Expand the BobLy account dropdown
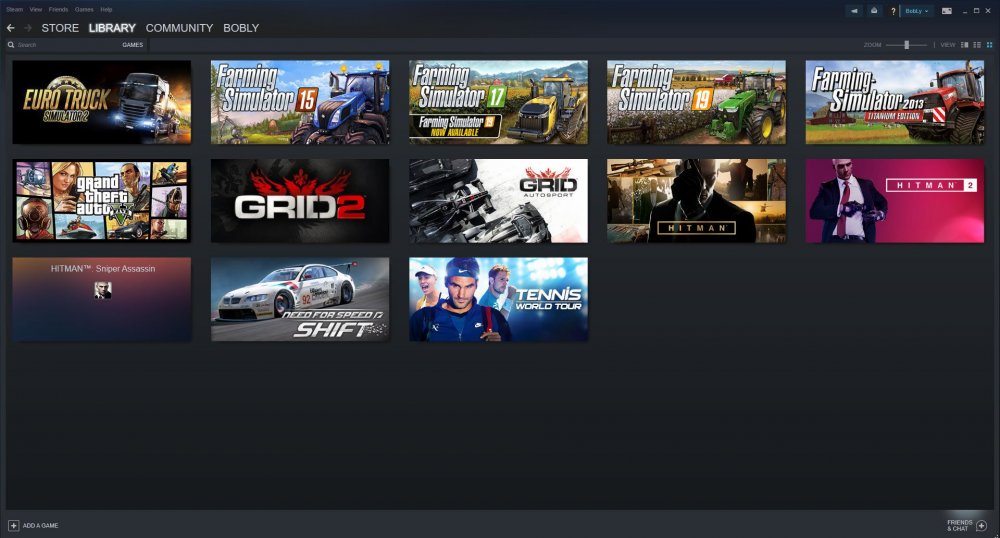The image size is (1000, 538). [917, 11]
